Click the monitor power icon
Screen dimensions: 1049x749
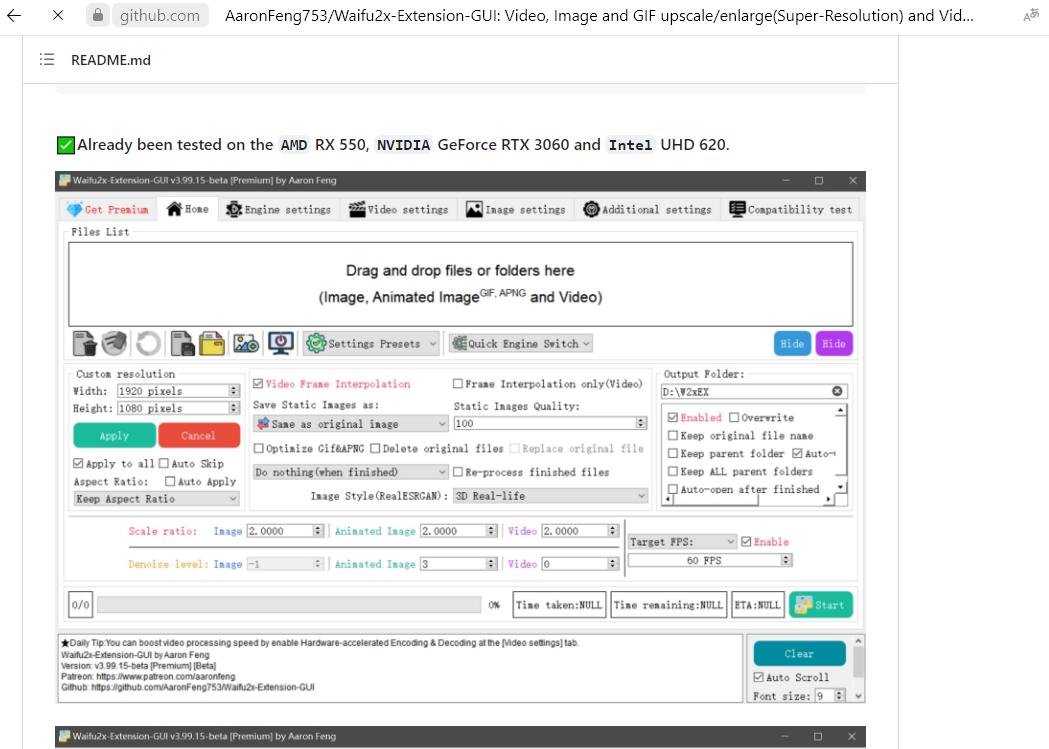tap(280, 343)
